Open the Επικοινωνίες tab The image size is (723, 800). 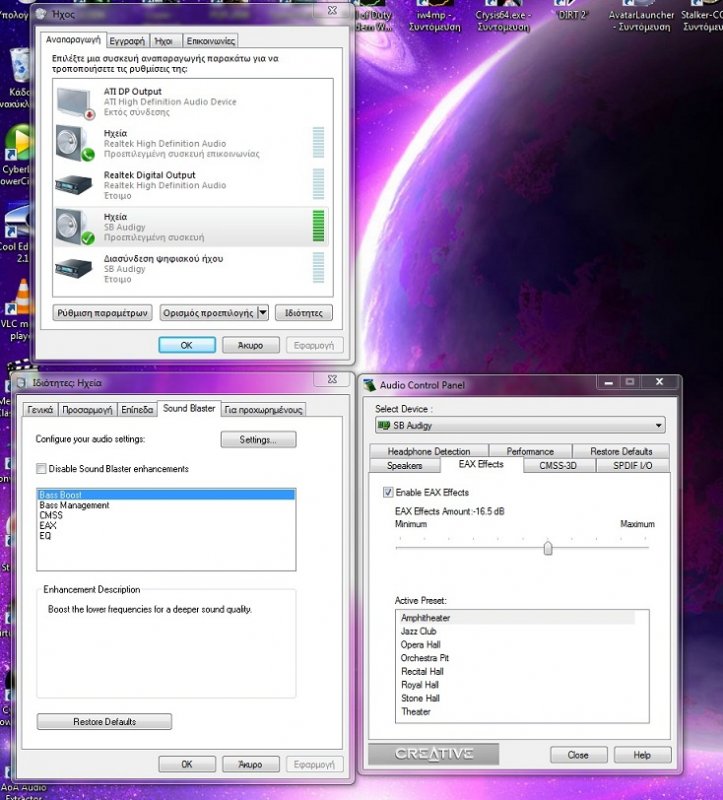pos(210,41)
